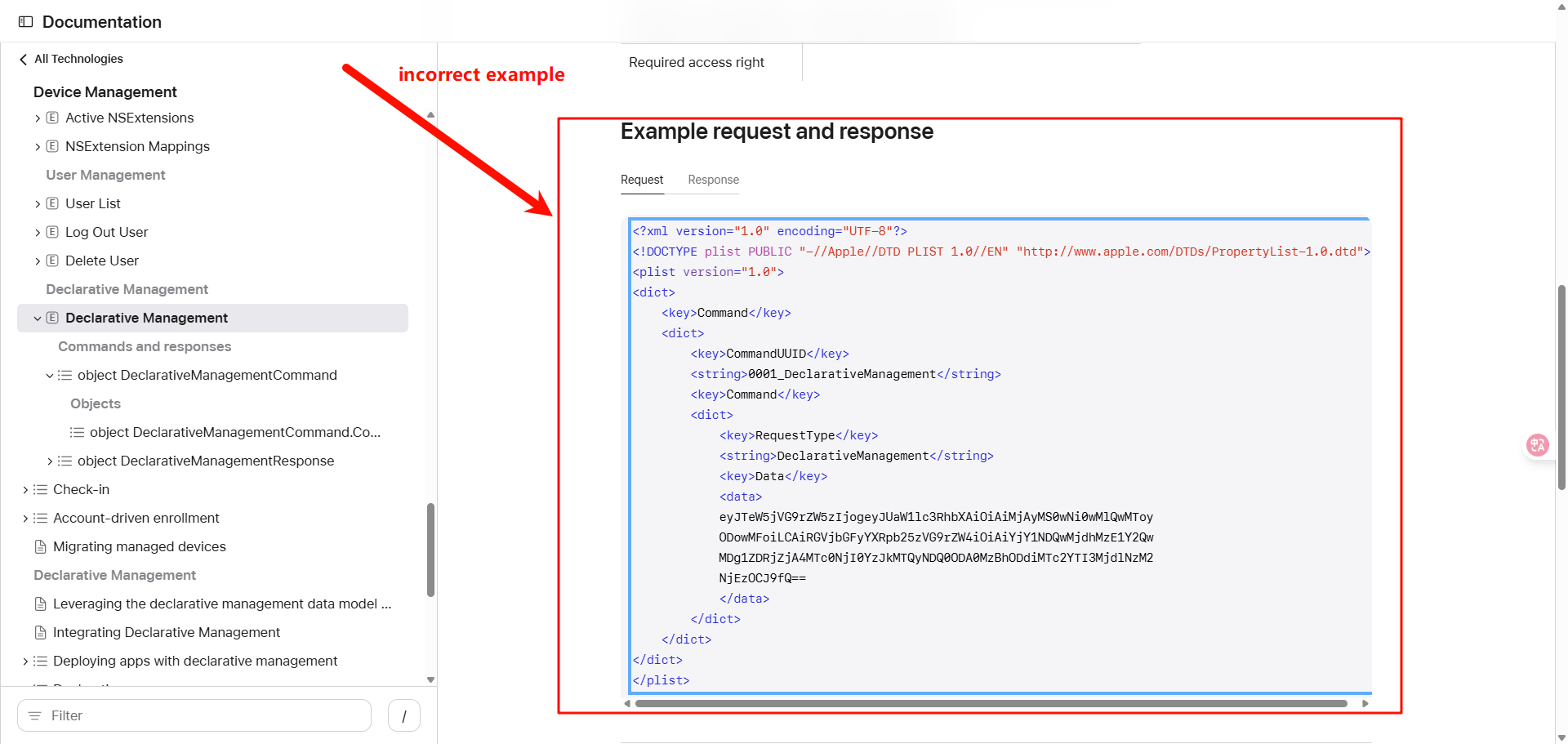Click the filter lines icon in Filter box
Screen dimensions: 1568x744
pyautogui.click(x=34, y=716)
